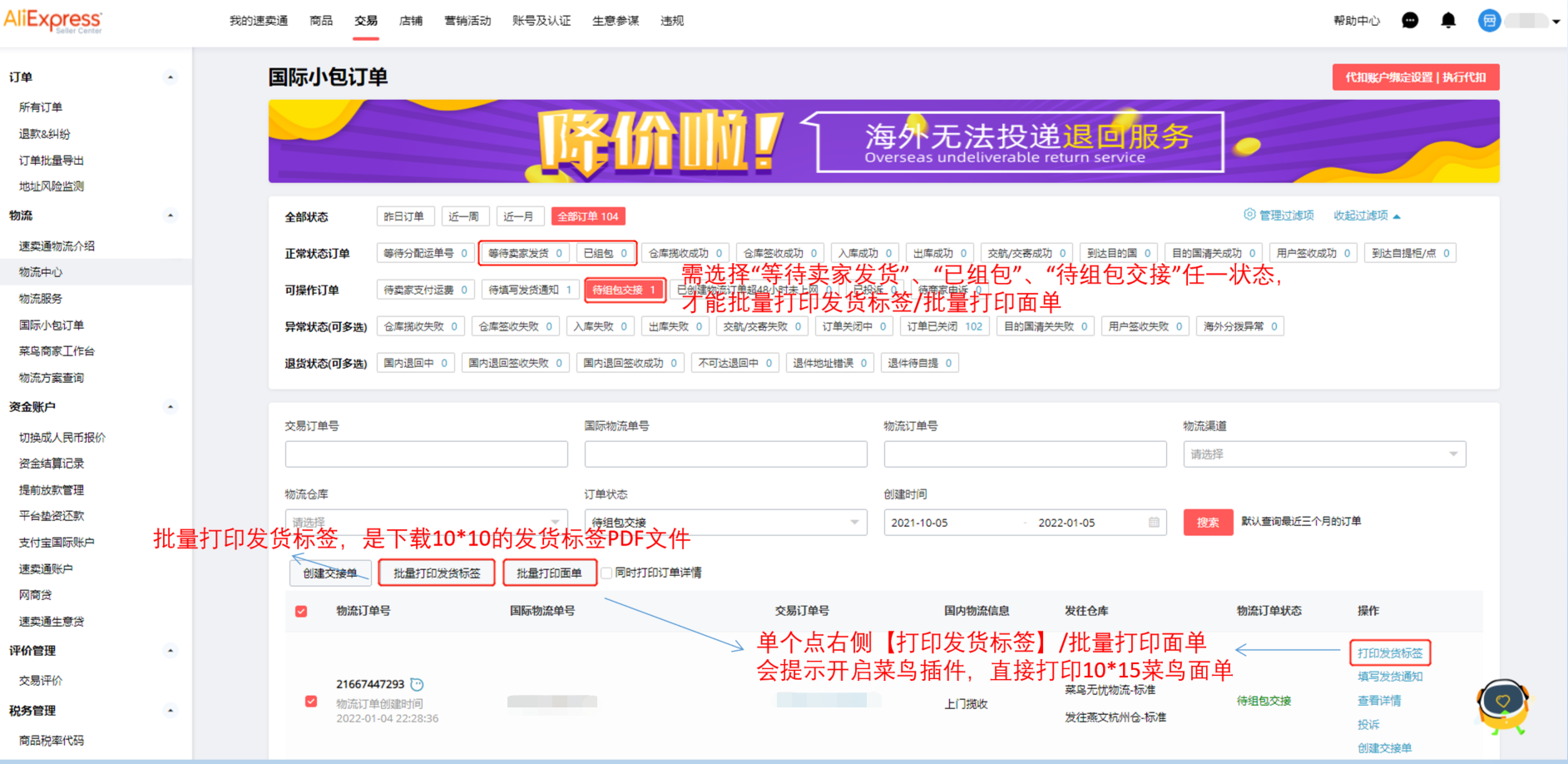The image size is (1568, 764).
Task: Click the clock icon beside order 21667447293
Action: tap(418, 684)
